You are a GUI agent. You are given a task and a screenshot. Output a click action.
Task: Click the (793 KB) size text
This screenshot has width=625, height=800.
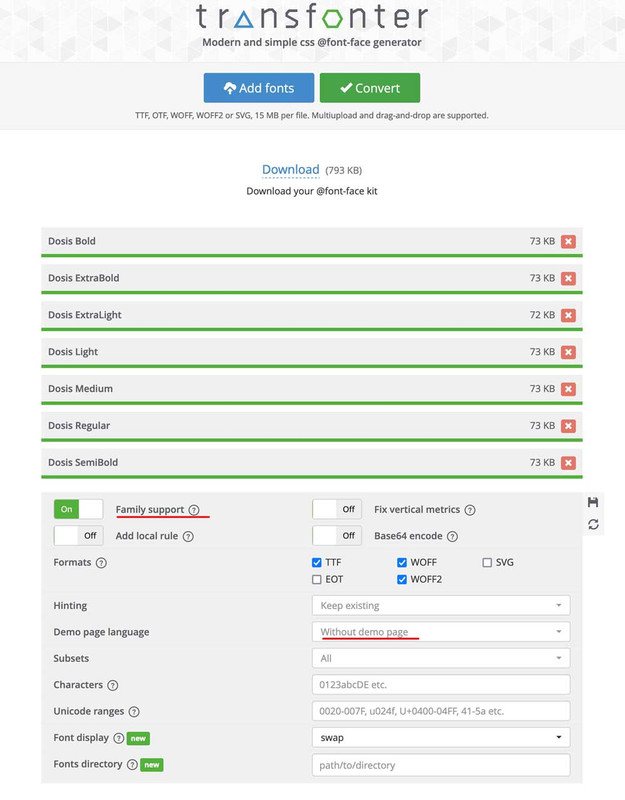[343, 170]
